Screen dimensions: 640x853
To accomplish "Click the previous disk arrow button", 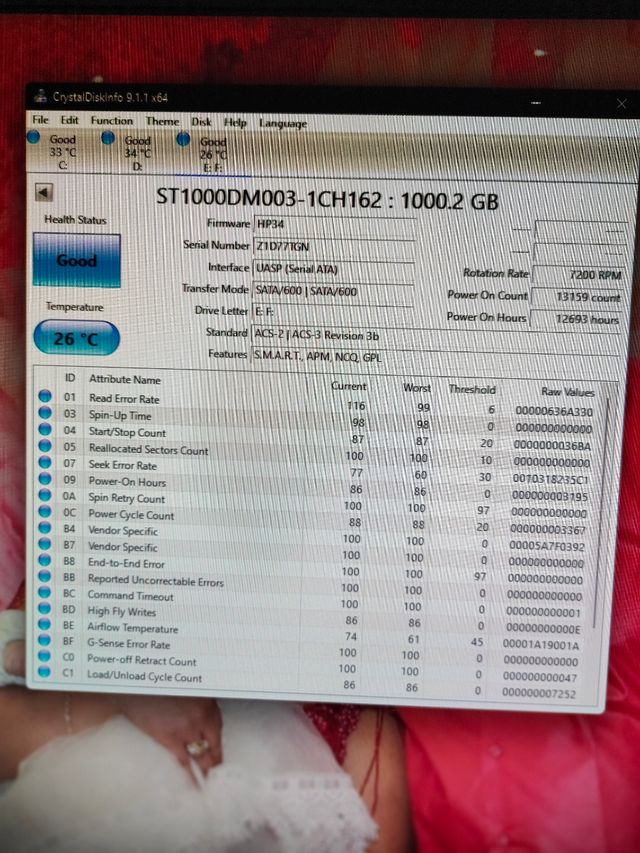I will [44, 192].
